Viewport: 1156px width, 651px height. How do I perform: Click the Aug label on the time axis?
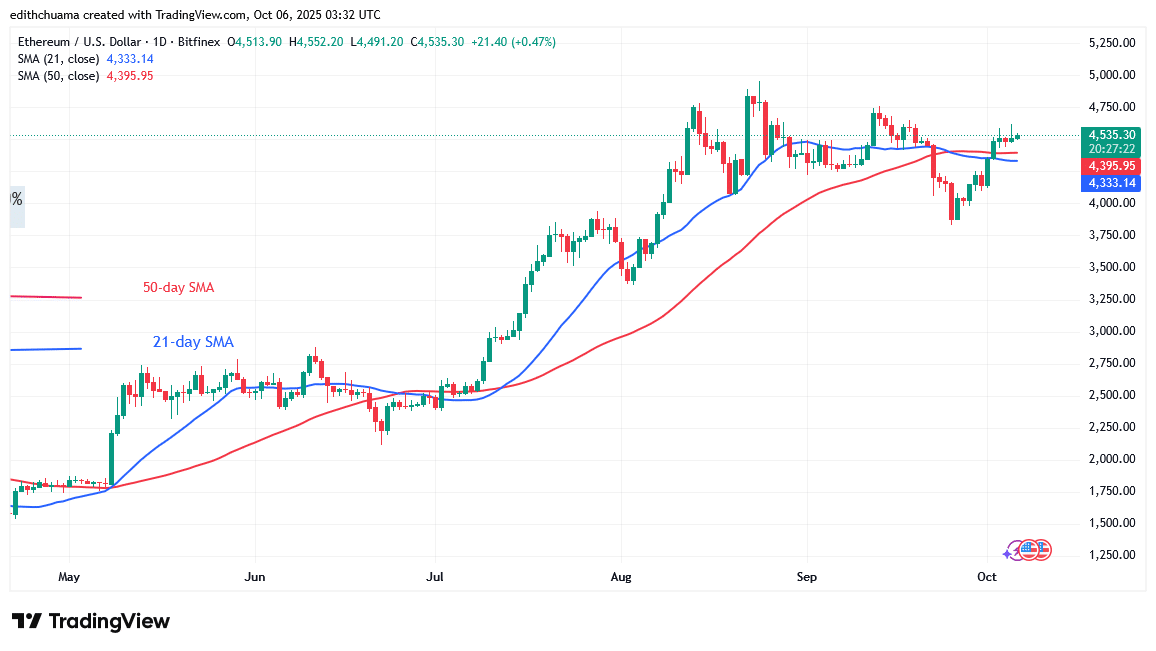621,577
